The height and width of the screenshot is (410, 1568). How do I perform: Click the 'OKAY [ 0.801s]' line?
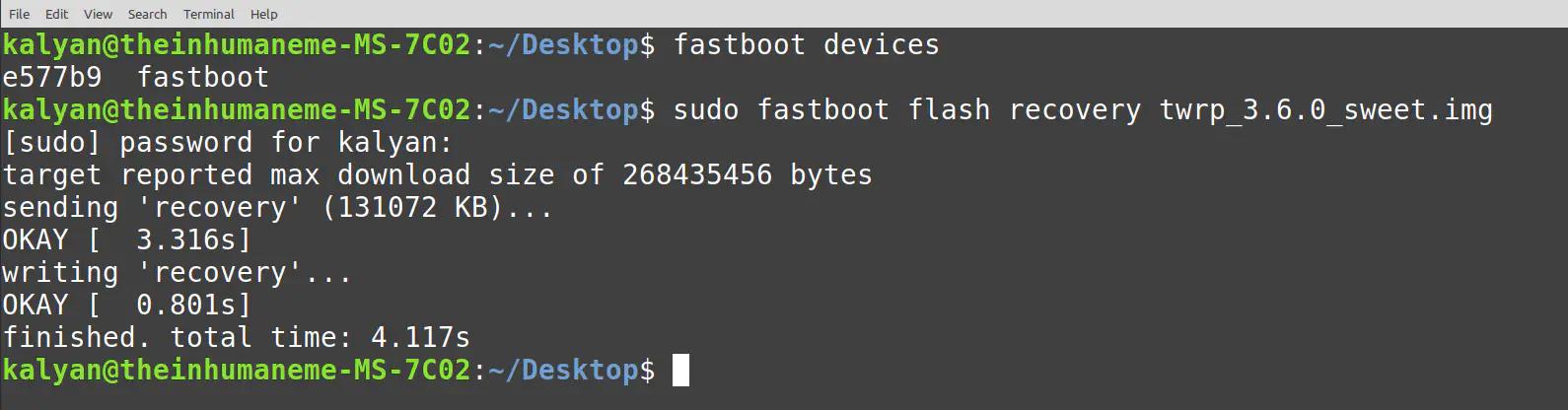point(126,305)
